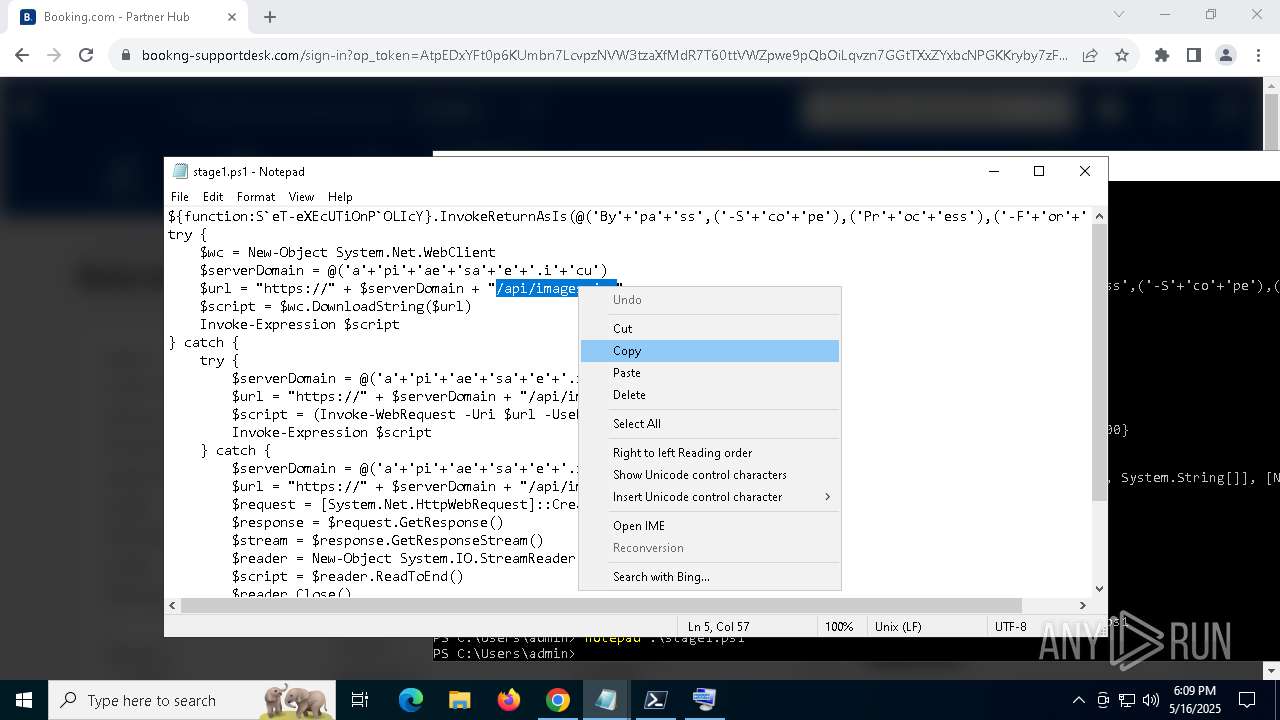Toggle Right to left Reading order
Image resolution: width=1280 pixels, height=720 pixels.
(x=710, y=453)
